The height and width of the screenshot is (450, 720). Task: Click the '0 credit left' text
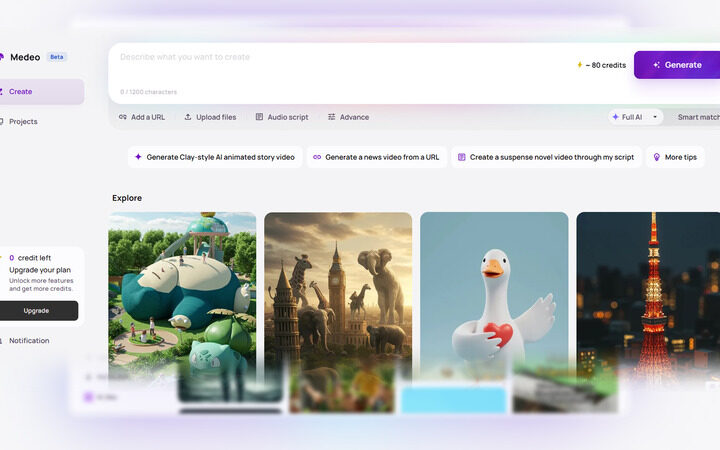tap(30, 258)
